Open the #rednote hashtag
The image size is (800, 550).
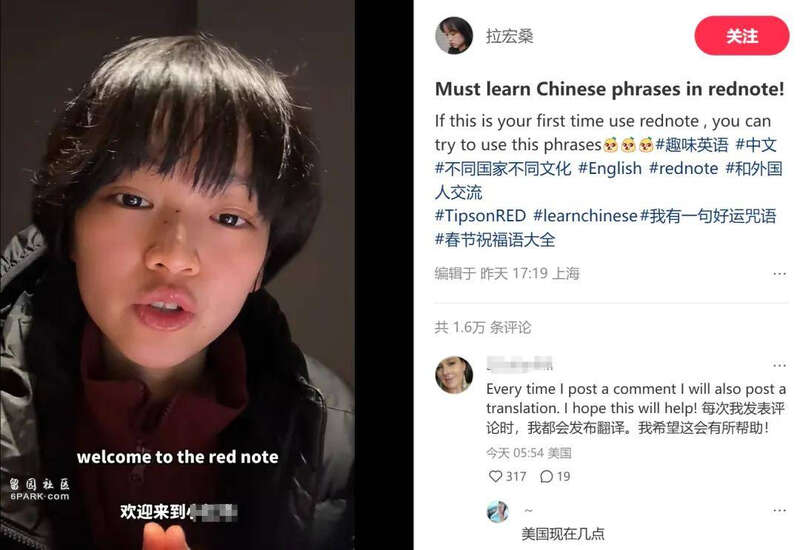pos(683,168)
